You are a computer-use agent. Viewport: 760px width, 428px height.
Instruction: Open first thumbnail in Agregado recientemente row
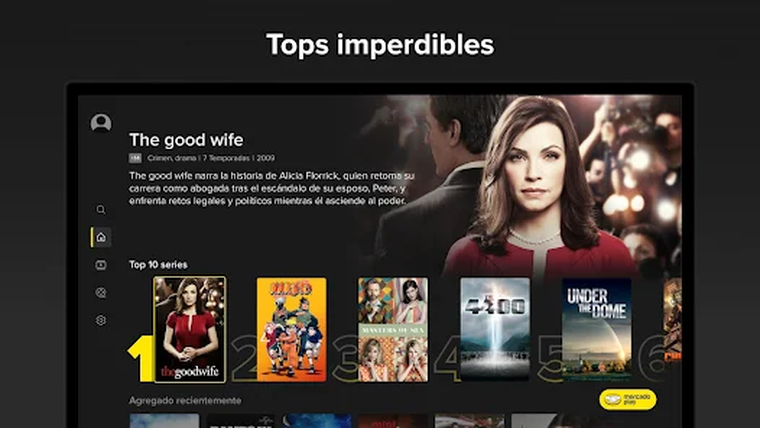pyautogui.click(x=164, y=421)
